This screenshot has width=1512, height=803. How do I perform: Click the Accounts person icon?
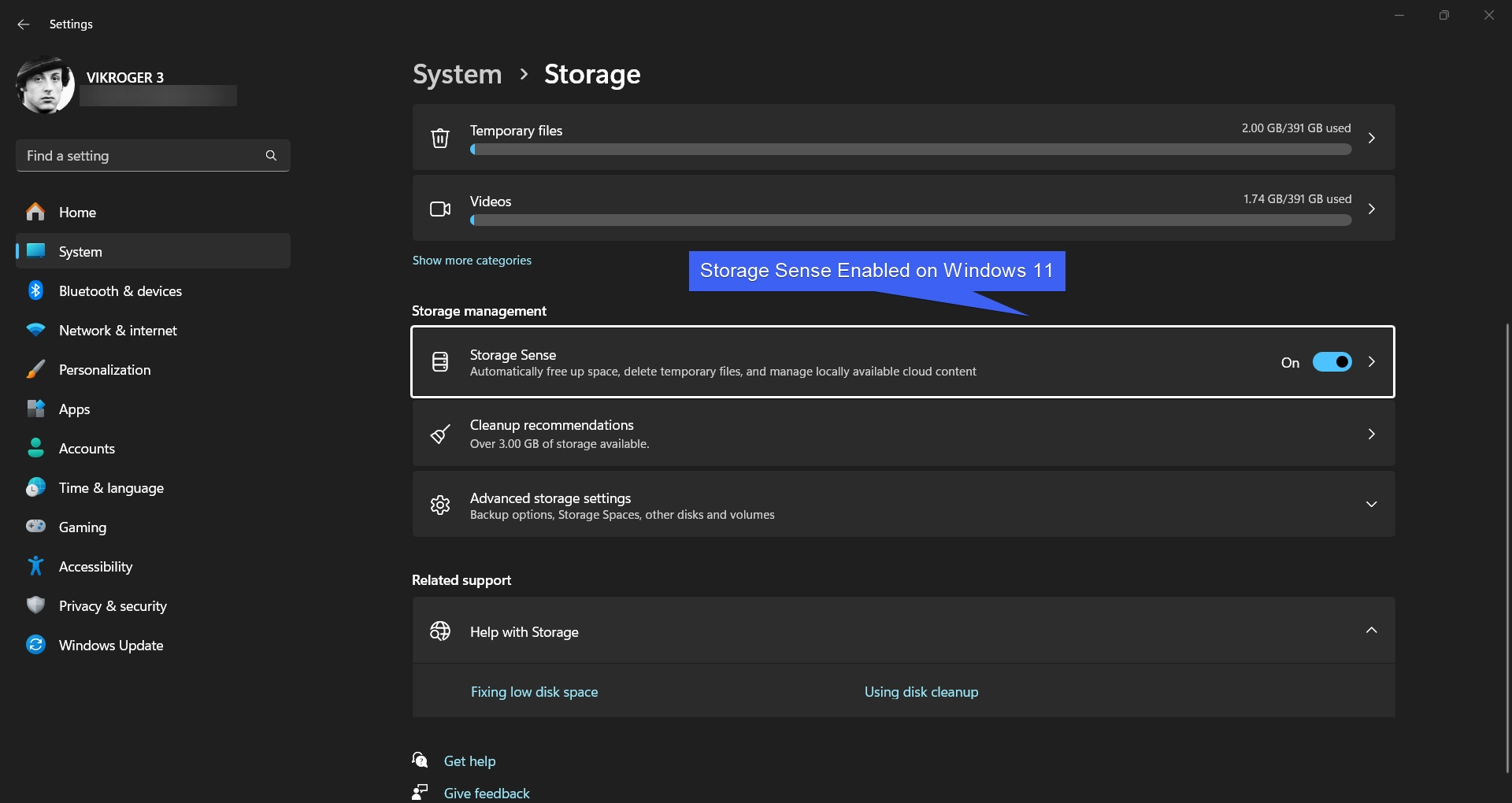pyautogui.click(x=35, y=448)
